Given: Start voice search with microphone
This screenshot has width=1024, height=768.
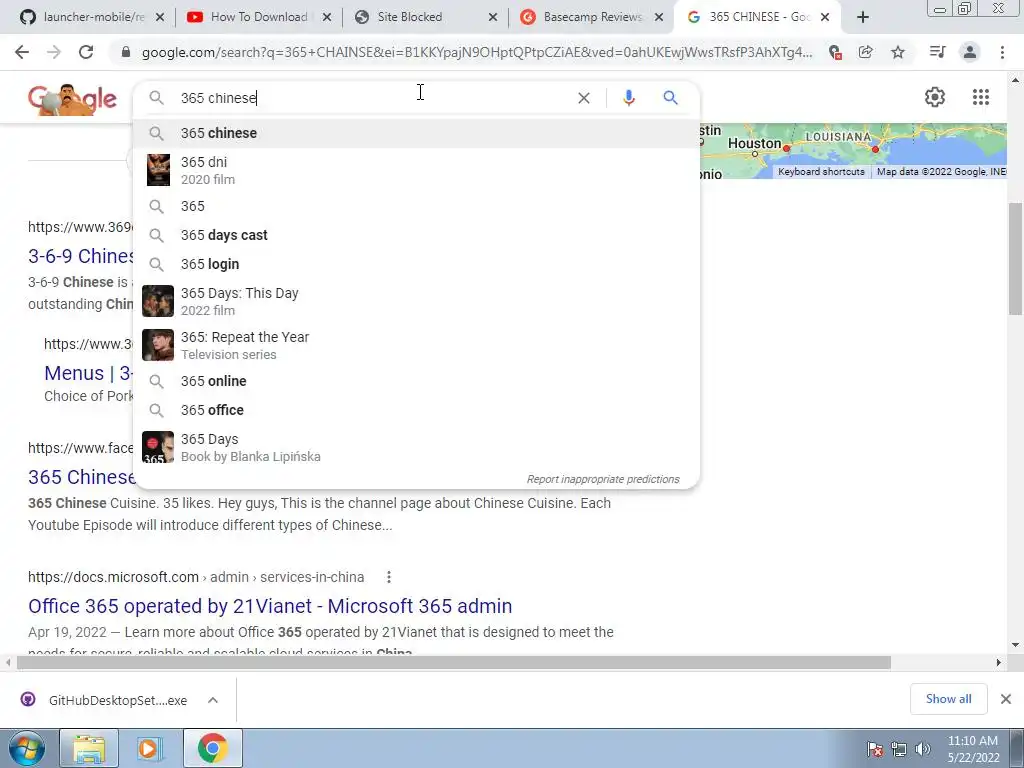Looking at the screenshot, I should tap(628, 98).
